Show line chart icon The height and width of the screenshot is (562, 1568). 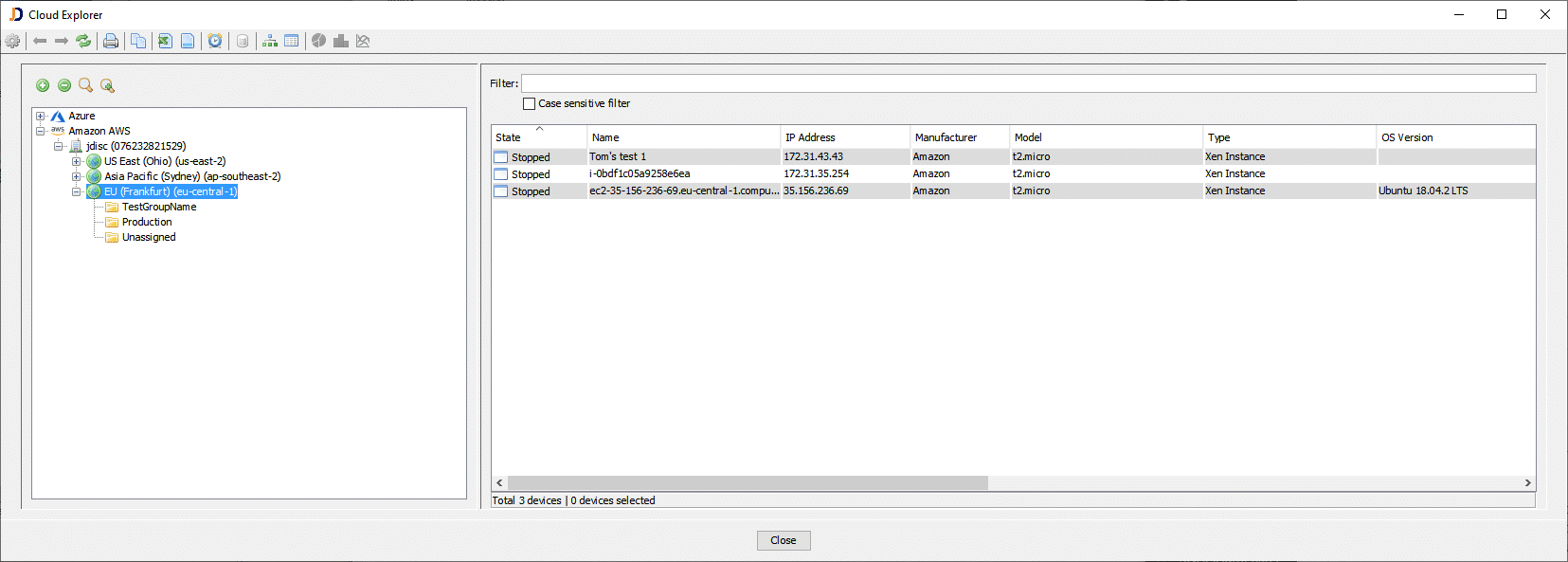tap(363, 41)
